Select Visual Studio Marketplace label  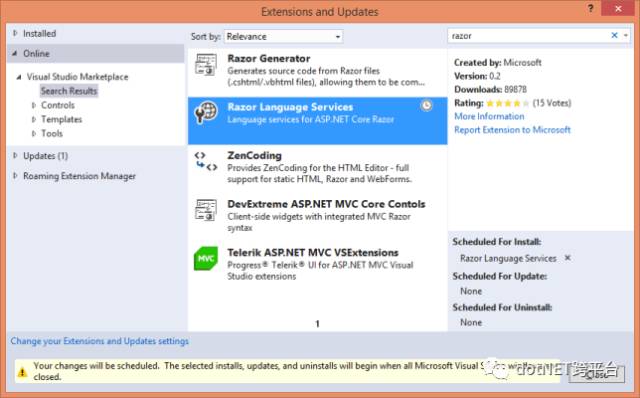78,77
